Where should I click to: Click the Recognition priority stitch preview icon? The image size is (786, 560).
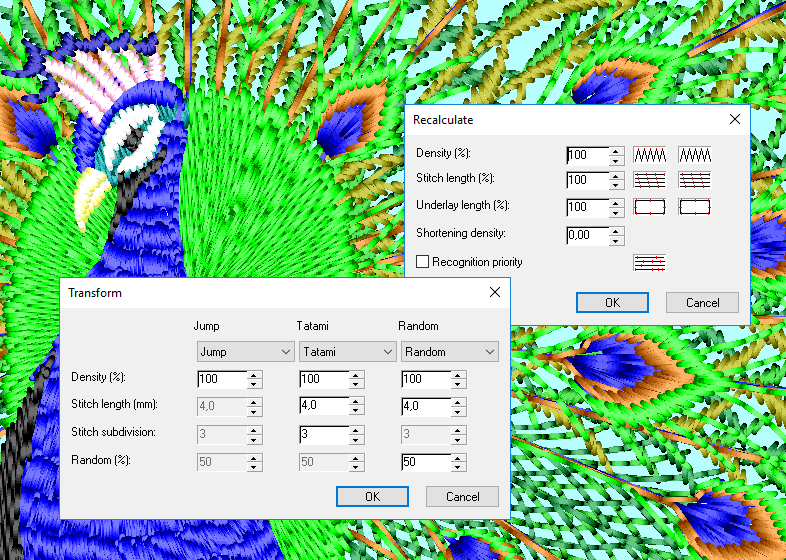(x=650, y=263)
